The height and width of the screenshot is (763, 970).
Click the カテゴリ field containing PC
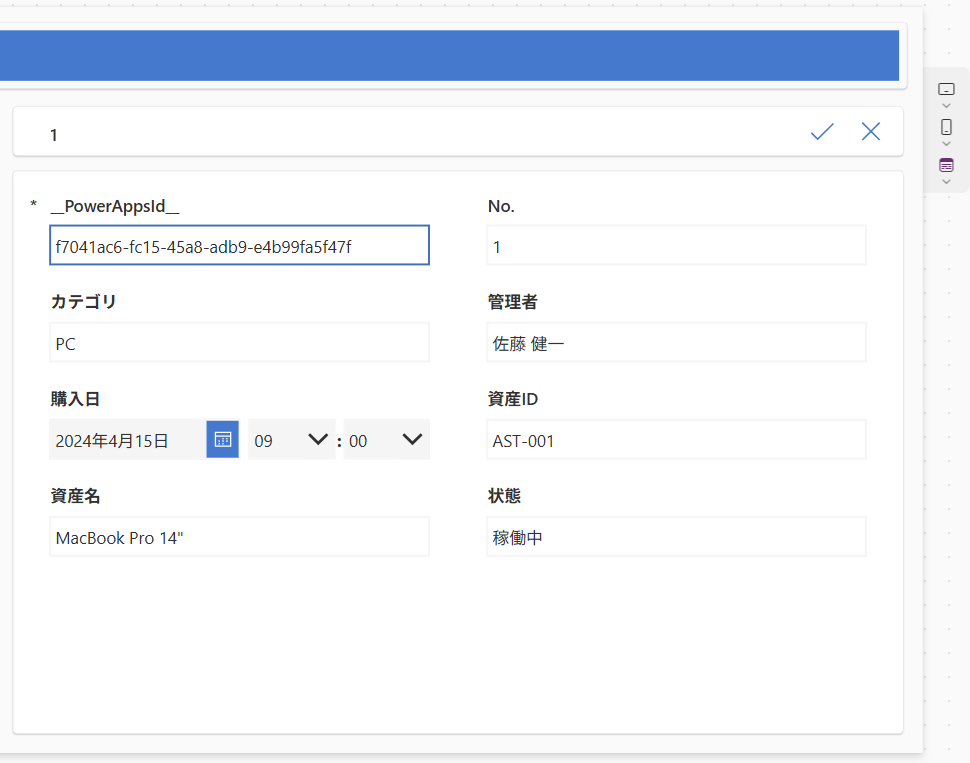pos(239,343)
